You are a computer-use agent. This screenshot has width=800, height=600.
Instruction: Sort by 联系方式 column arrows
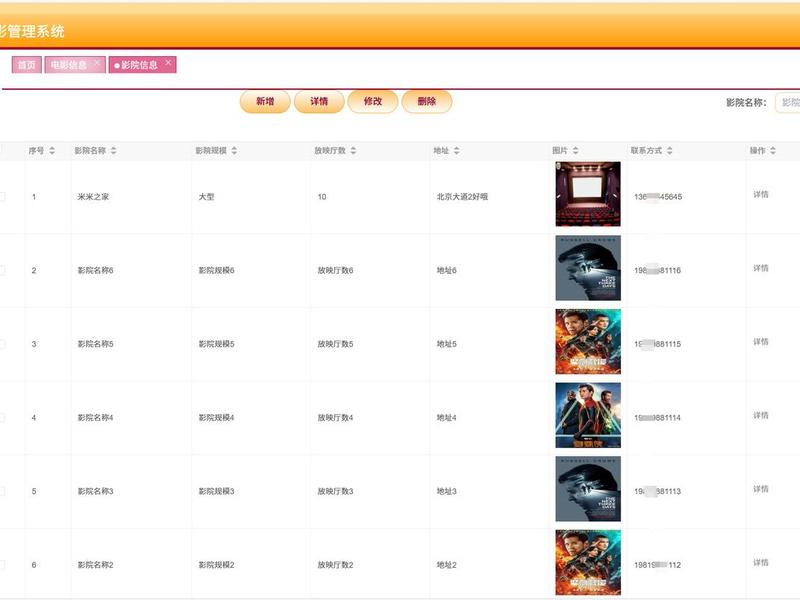click(x=669, y=151)
